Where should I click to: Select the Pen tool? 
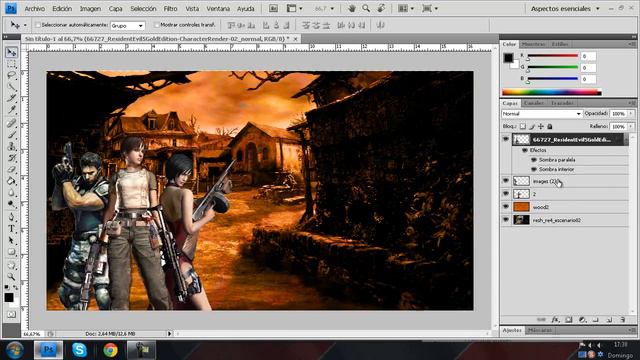point(11,217)
